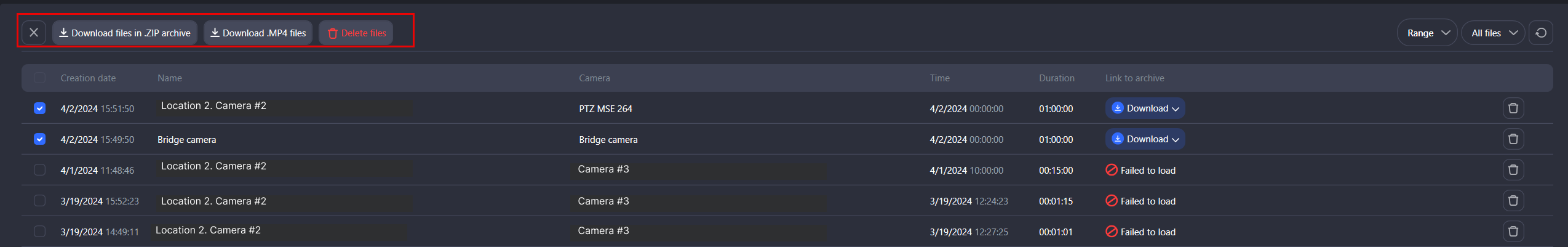
Task: Click trash icon for Bridge camera row
Action: pyautogui.click(x=1513, y=139)
